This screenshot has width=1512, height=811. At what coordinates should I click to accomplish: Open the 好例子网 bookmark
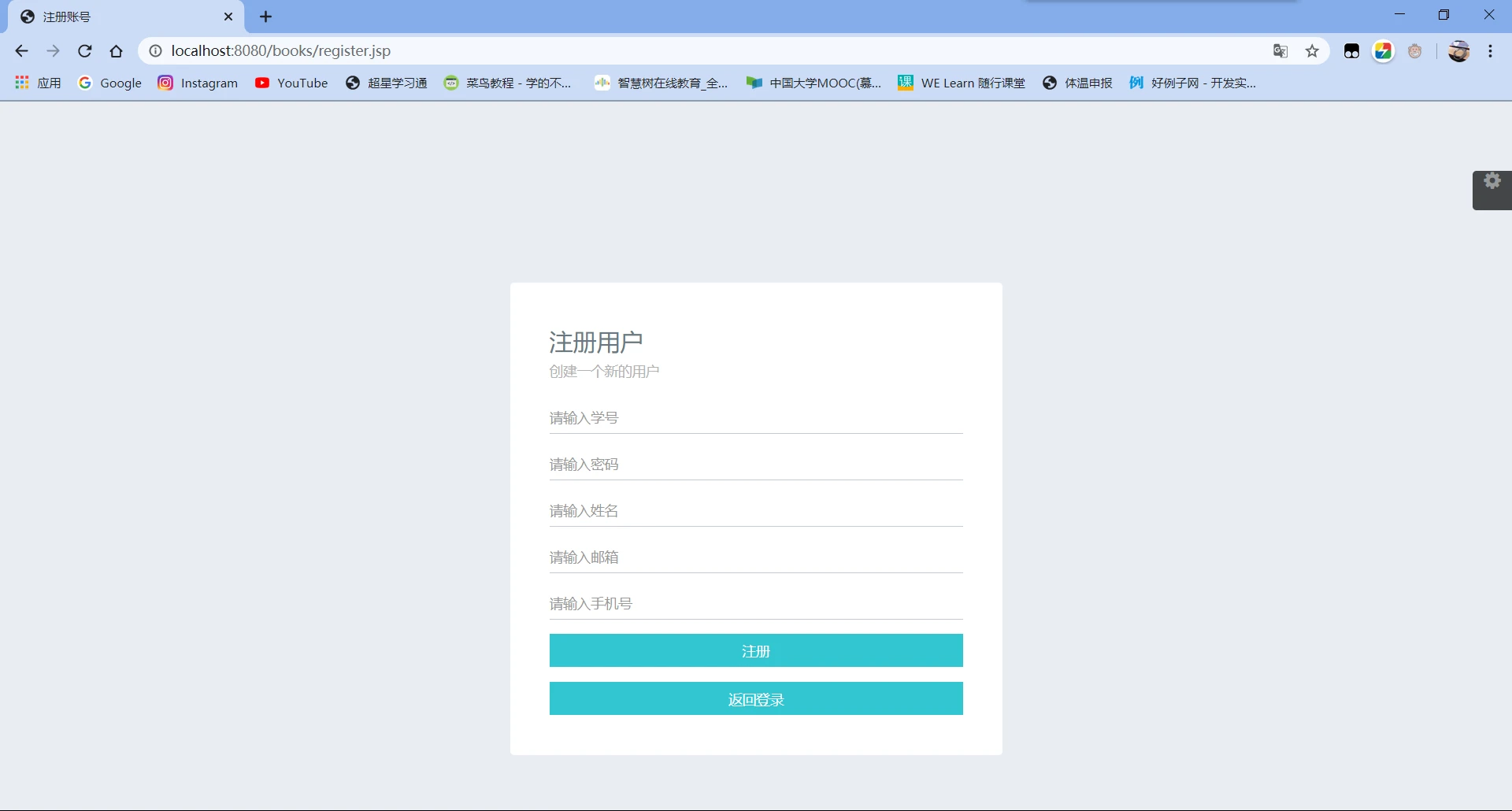(x=1192, y=83)
